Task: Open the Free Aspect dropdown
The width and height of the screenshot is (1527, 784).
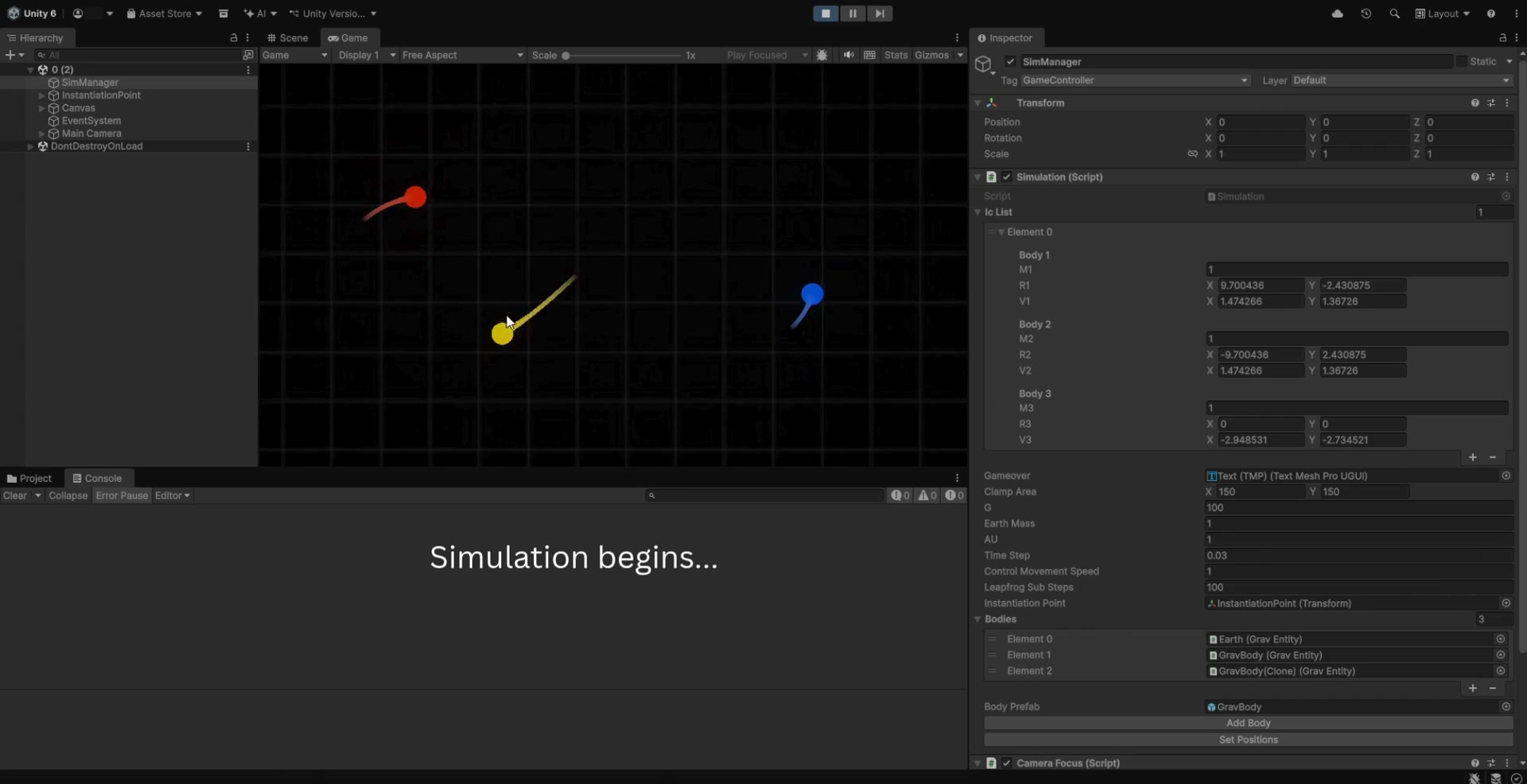Action: tap(462, 55)
